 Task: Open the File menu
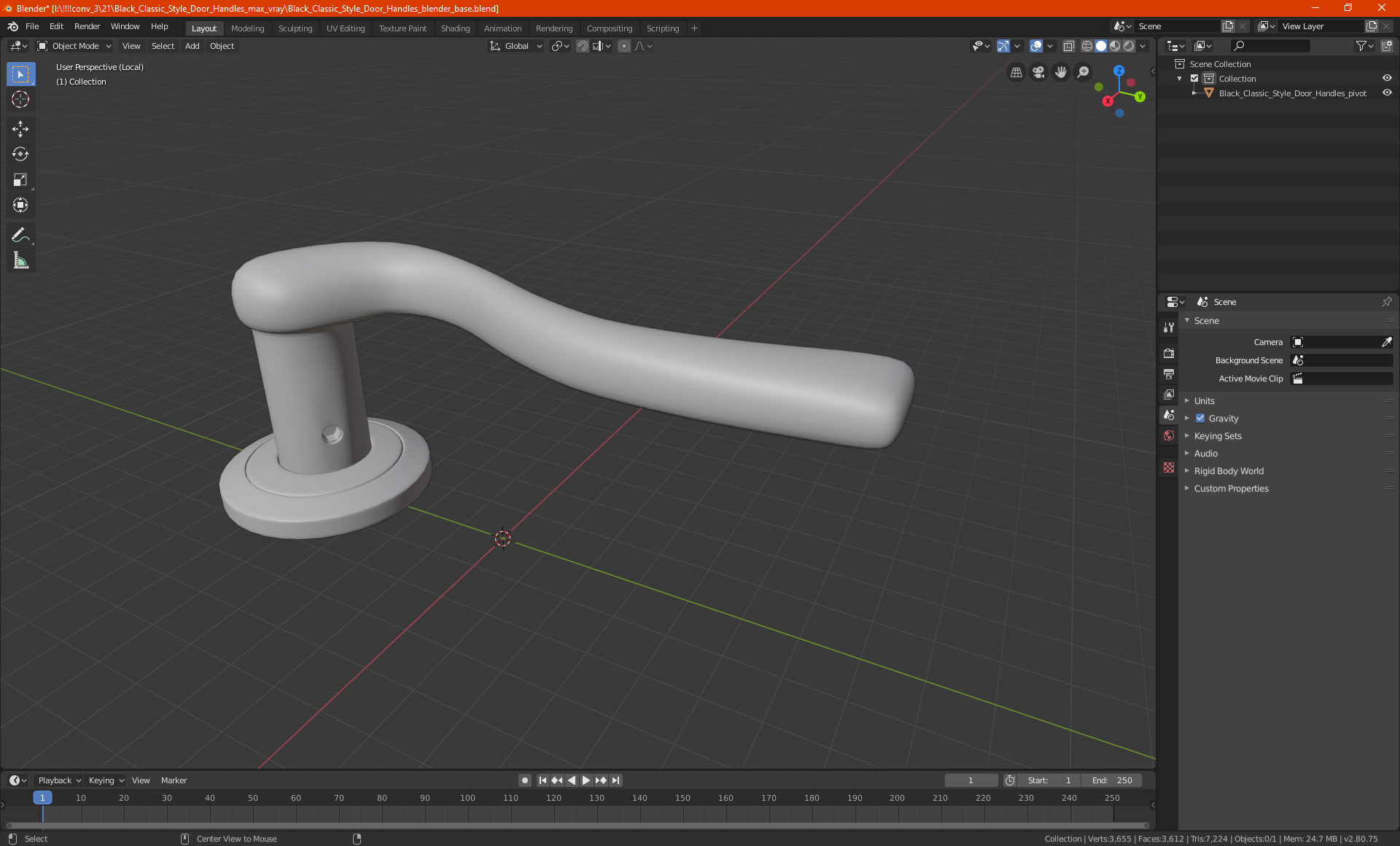32,26
